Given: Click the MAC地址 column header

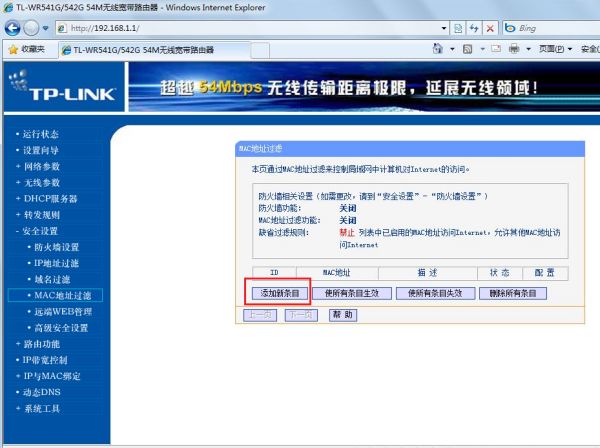Looking at the screenshot, I should click(336, 272).
